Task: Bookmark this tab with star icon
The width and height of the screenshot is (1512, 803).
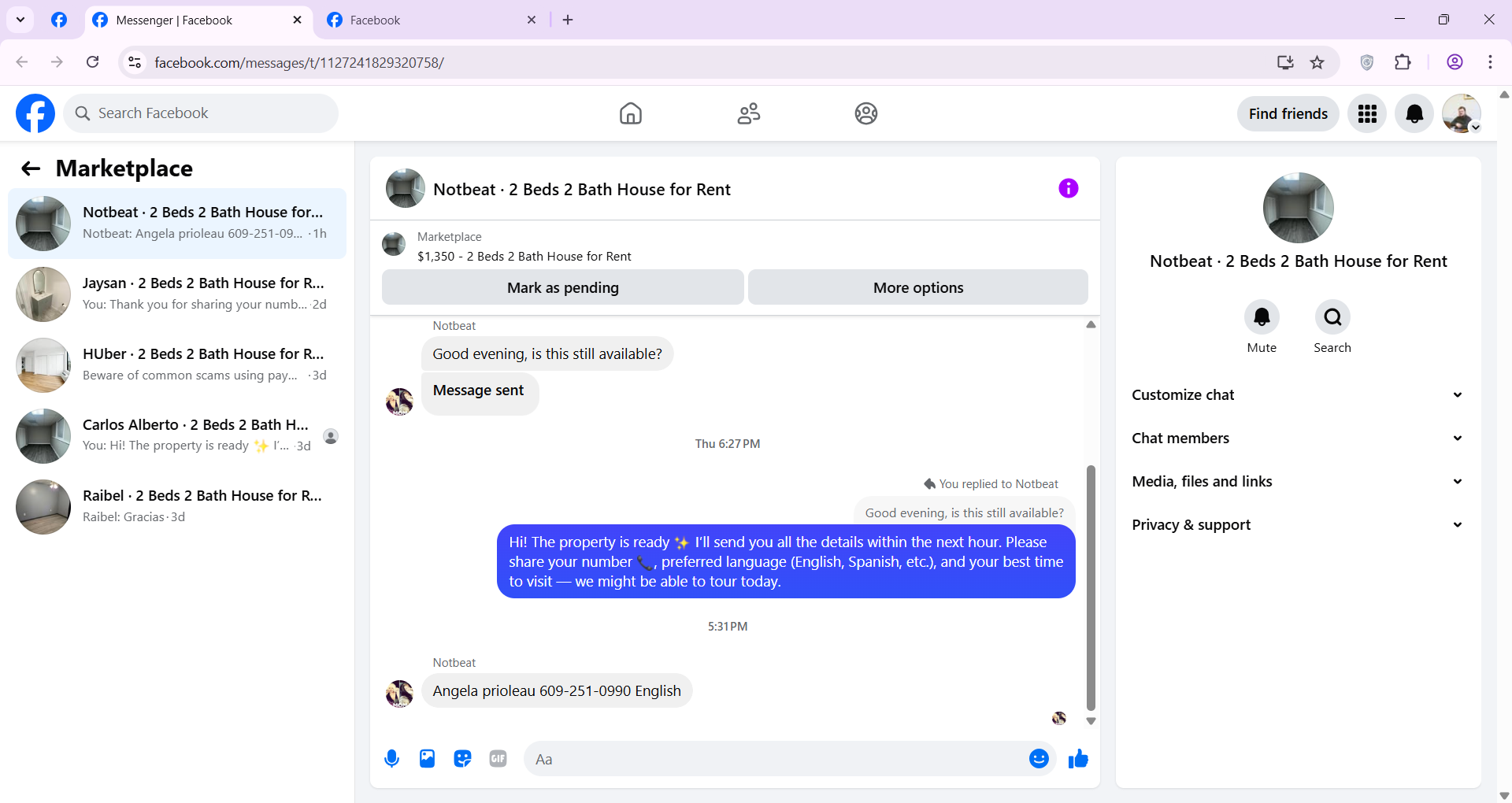Action: coord(1317,62)
